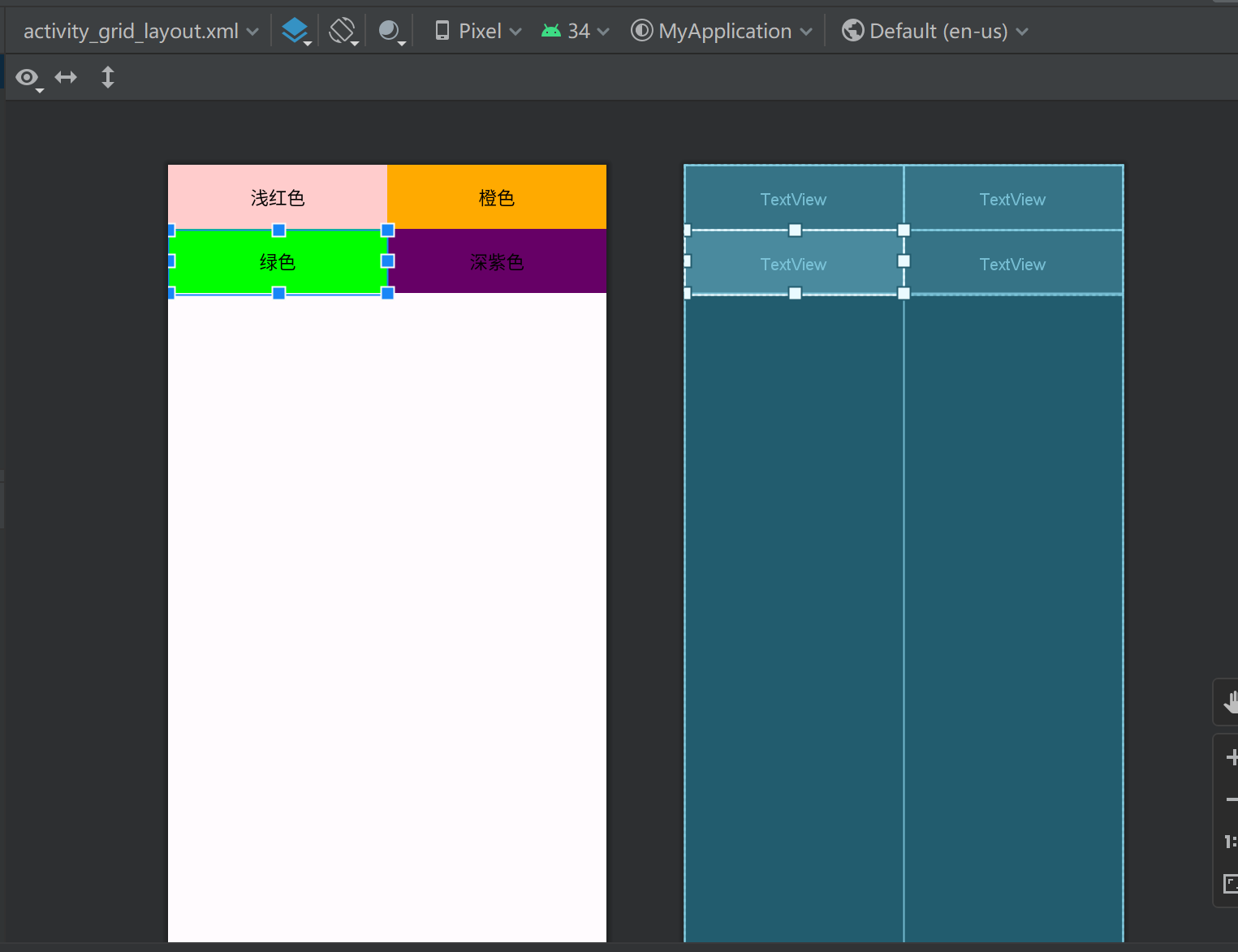Zoom in with the plus button
Screen dimensions: 1238x952
[x=1231, y=757]
